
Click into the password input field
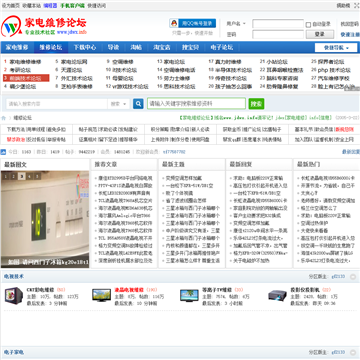[278, 34]
